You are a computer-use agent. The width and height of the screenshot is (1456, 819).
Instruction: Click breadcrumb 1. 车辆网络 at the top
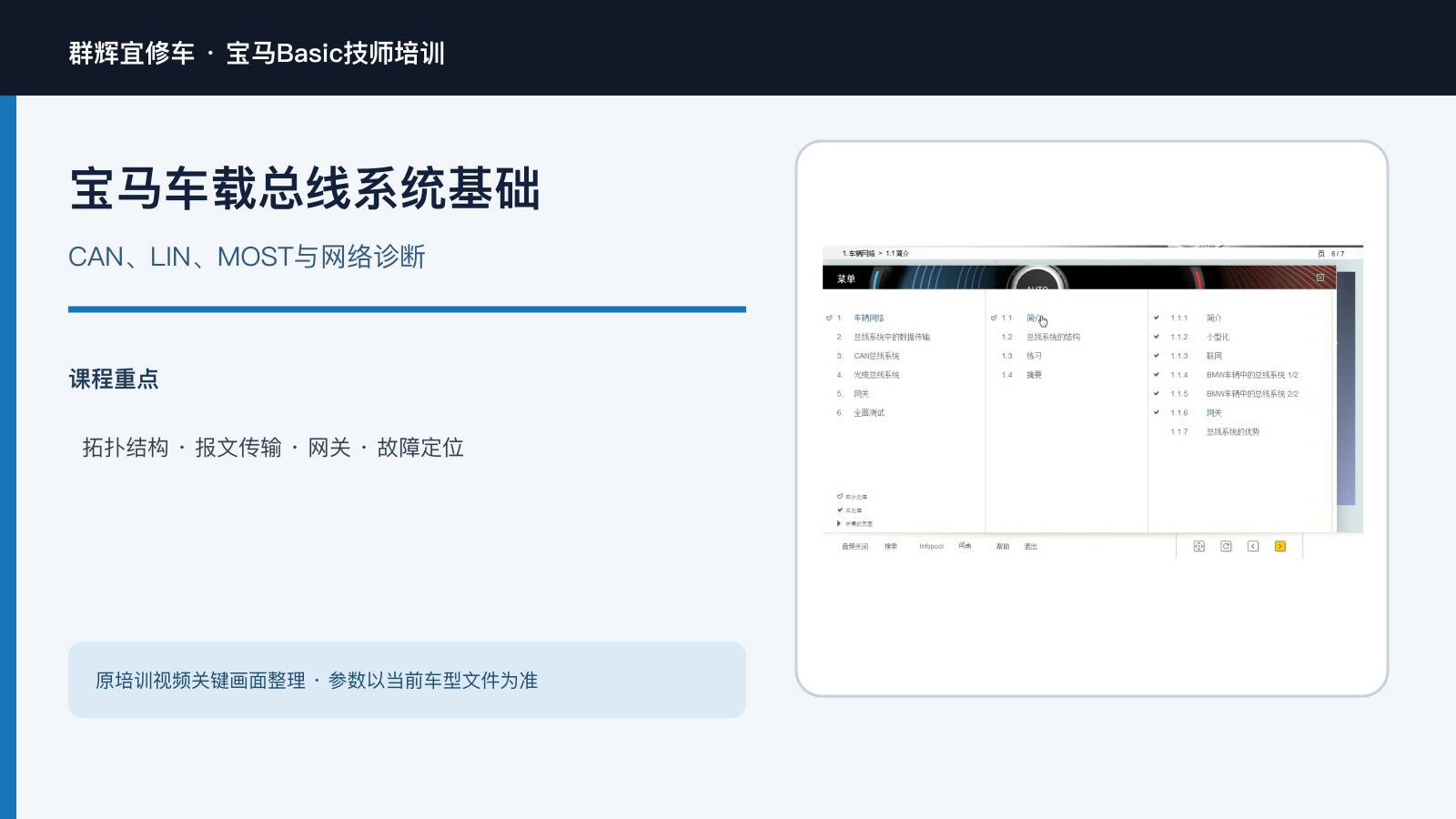tap(858, 254)
